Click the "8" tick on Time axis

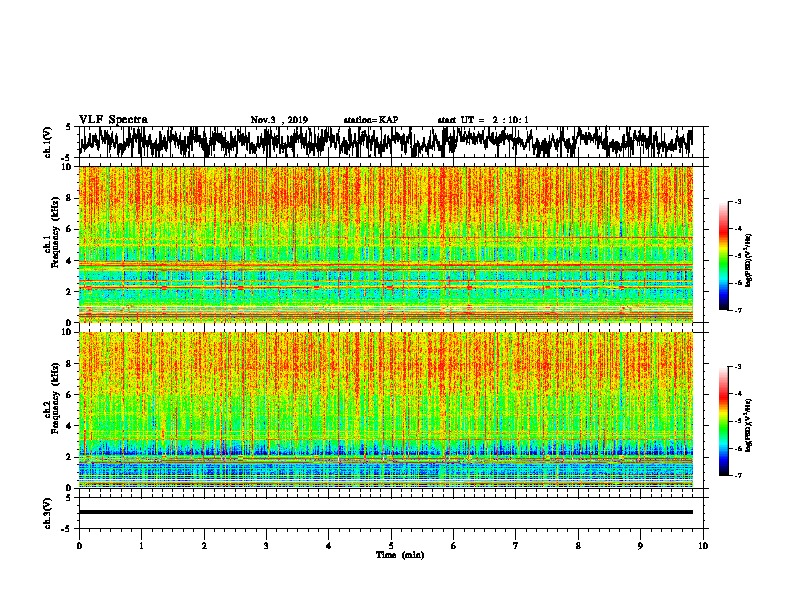[578, 545]
